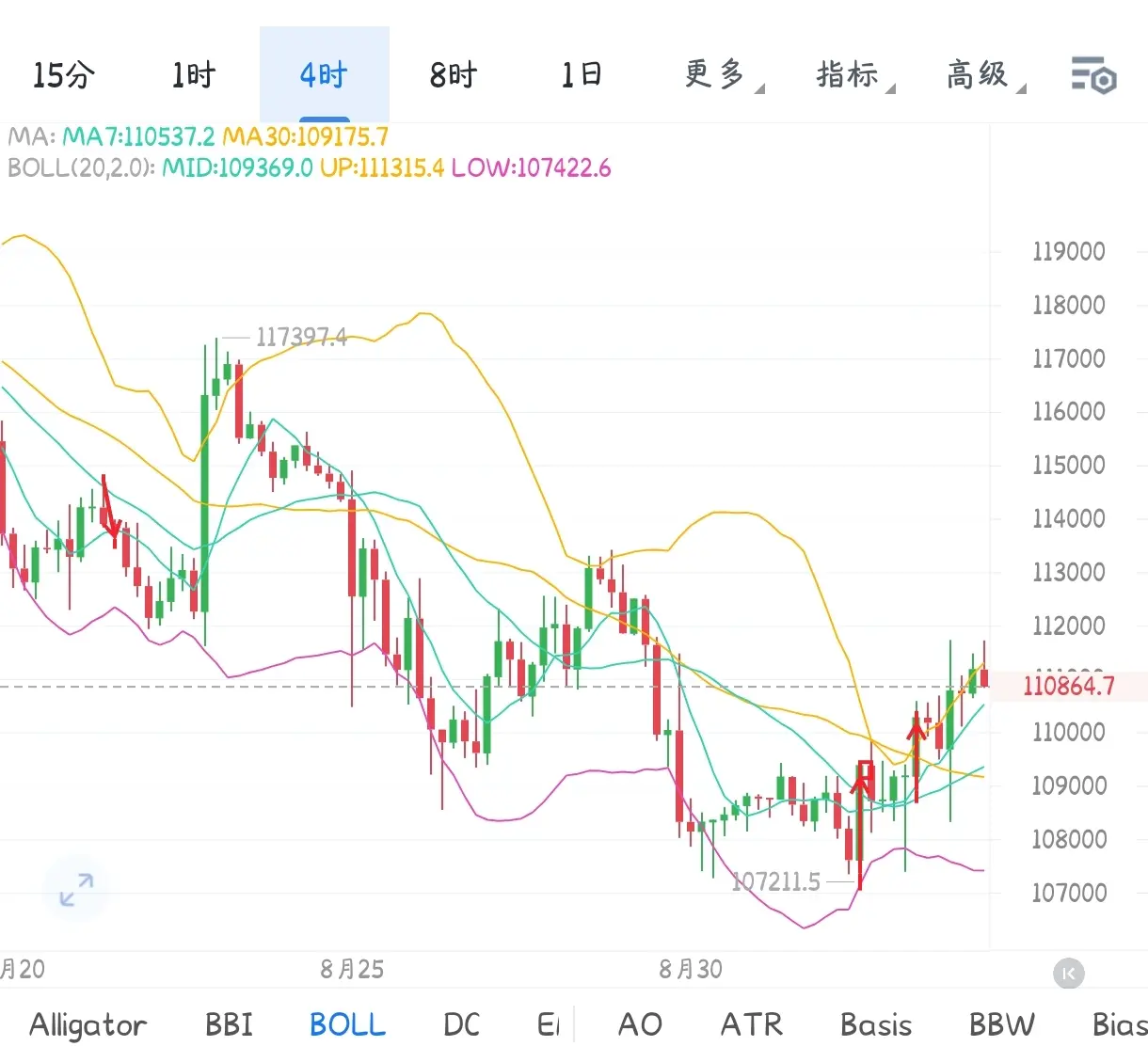This screenshot has height=1062, width=1148.
Task: Switch to 15分 timeframe
Action: coord(64,75)
